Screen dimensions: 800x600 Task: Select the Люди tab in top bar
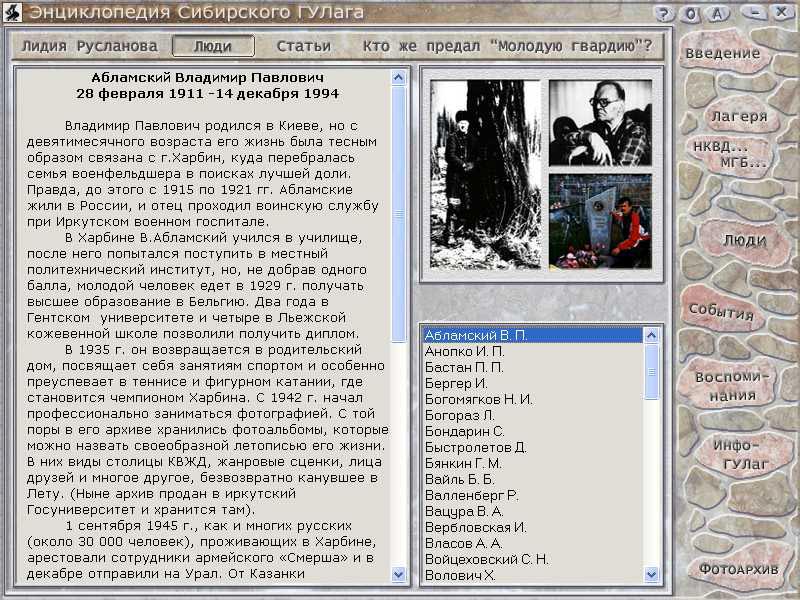point(213,46)
